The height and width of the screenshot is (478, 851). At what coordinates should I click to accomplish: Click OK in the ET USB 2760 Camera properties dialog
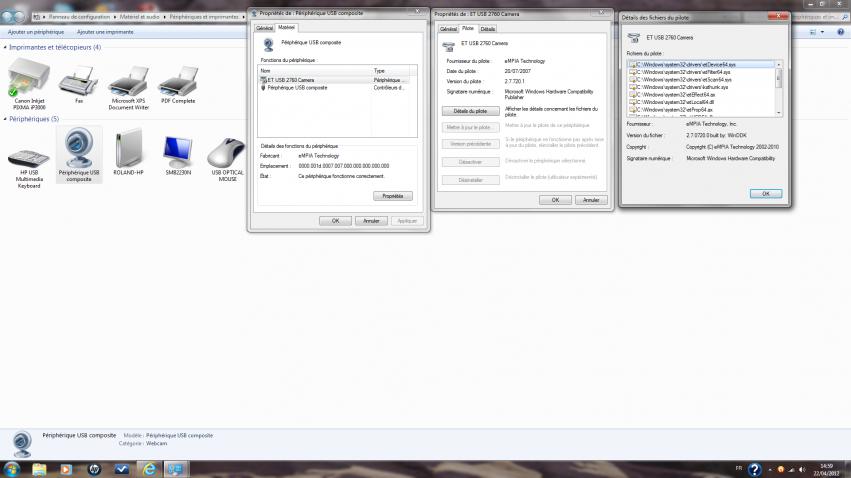[555, 200]
